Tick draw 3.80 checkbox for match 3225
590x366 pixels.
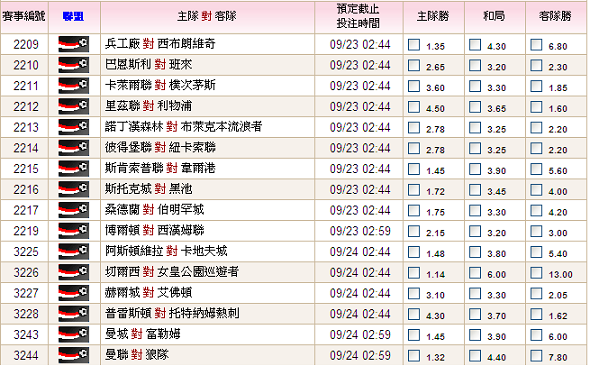click(475, 252)
